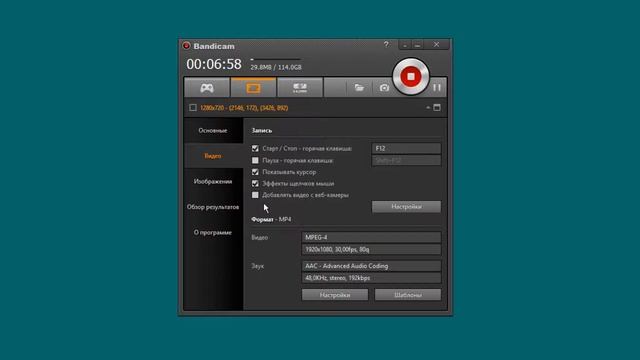Take a screenshot with the camera icon
The image size is (640, 360).
384,88
